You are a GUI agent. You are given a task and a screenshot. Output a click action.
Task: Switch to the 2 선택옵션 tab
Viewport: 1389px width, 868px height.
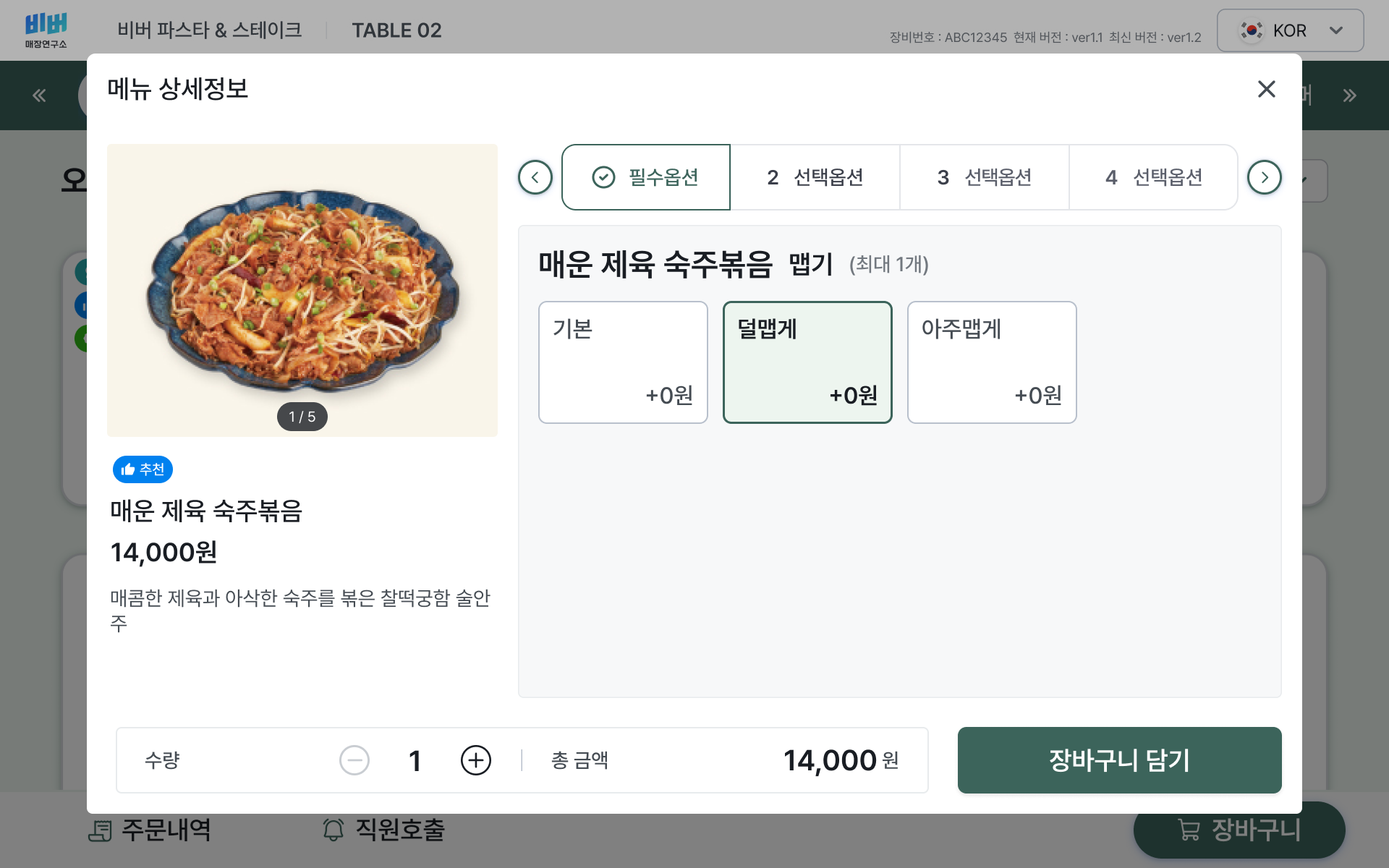[x=815, y=177]
